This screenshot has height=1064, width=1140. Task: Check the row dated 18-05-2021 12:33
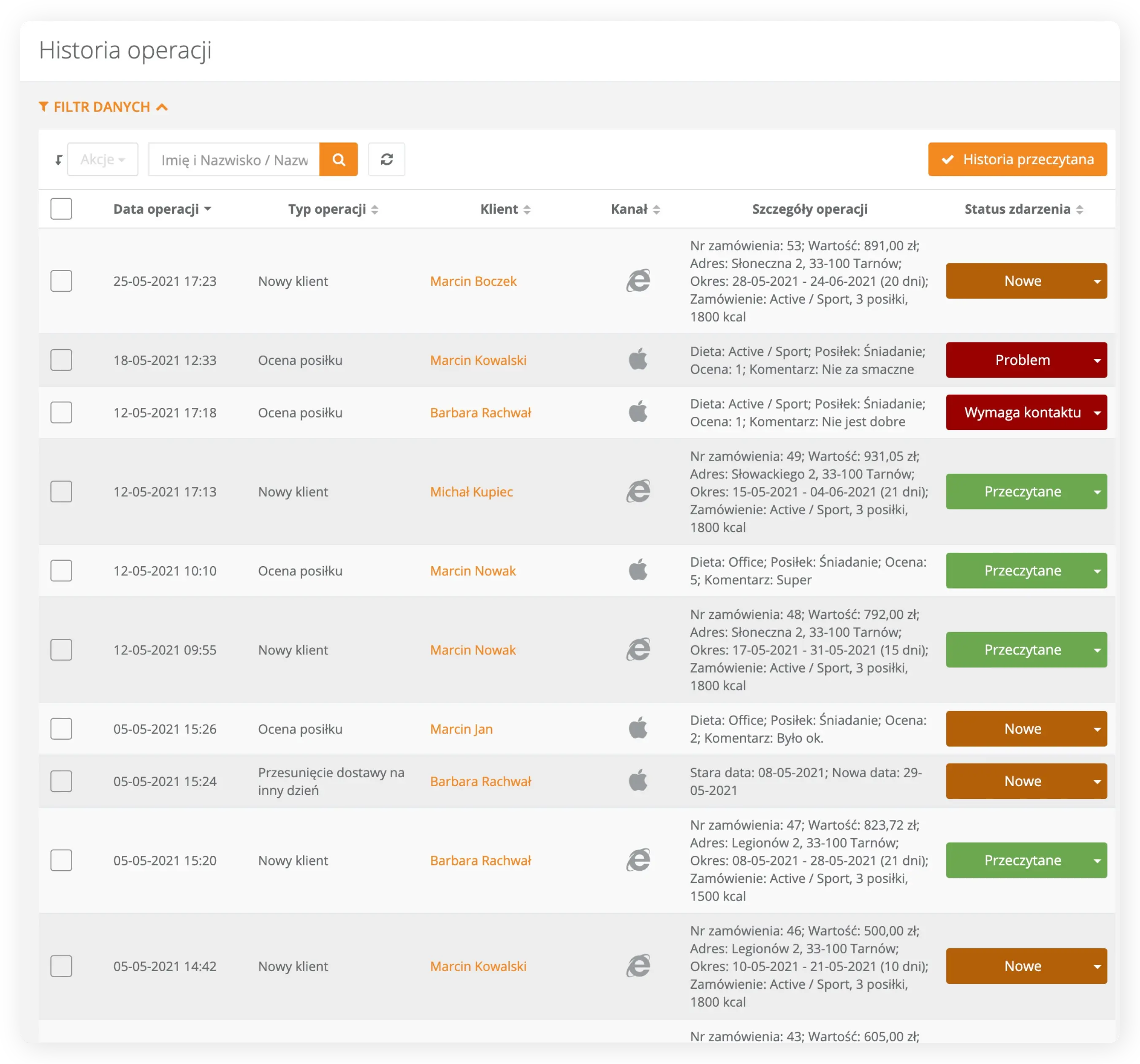point(61,360)
